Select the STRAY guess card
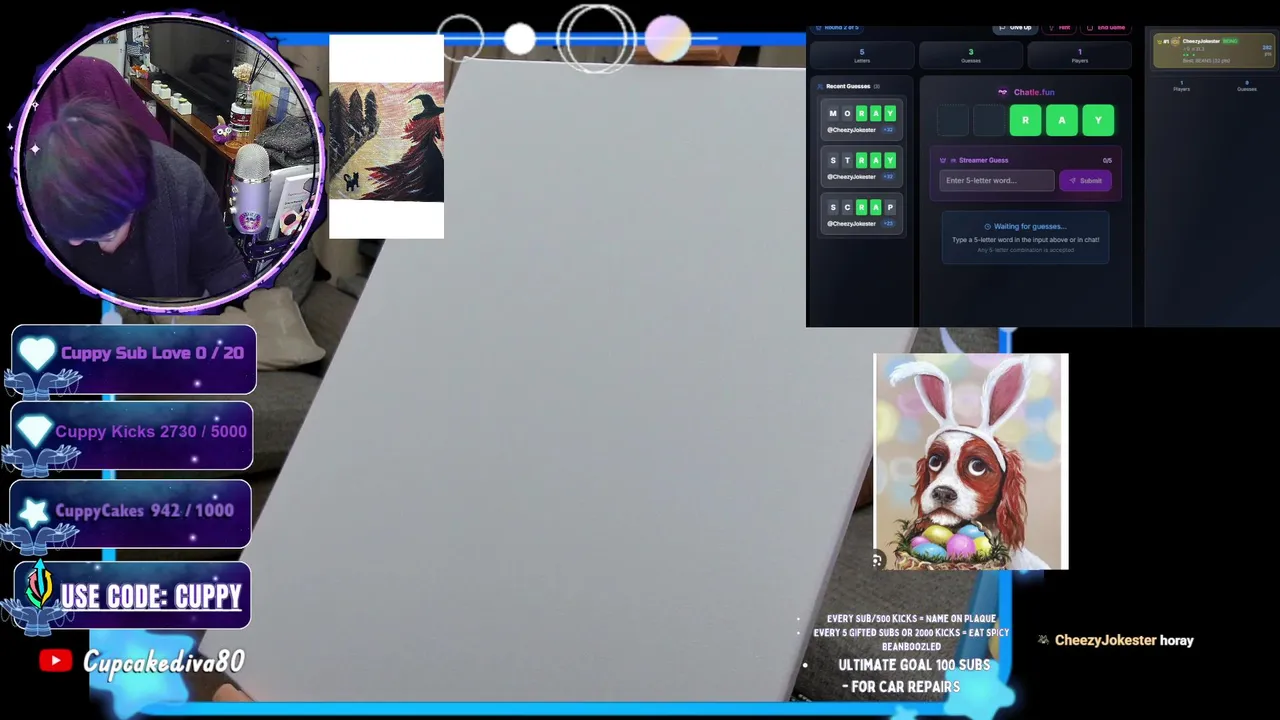The image size is (1280, 720). tap(861, 167)
